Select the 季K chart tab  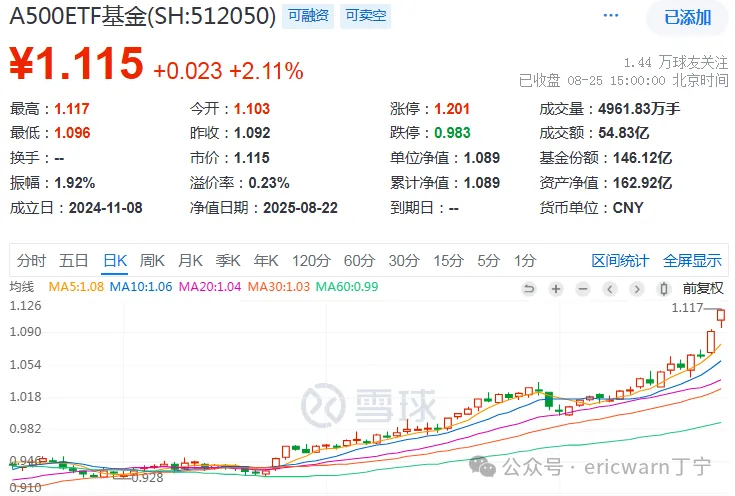[x=228, y=260]
